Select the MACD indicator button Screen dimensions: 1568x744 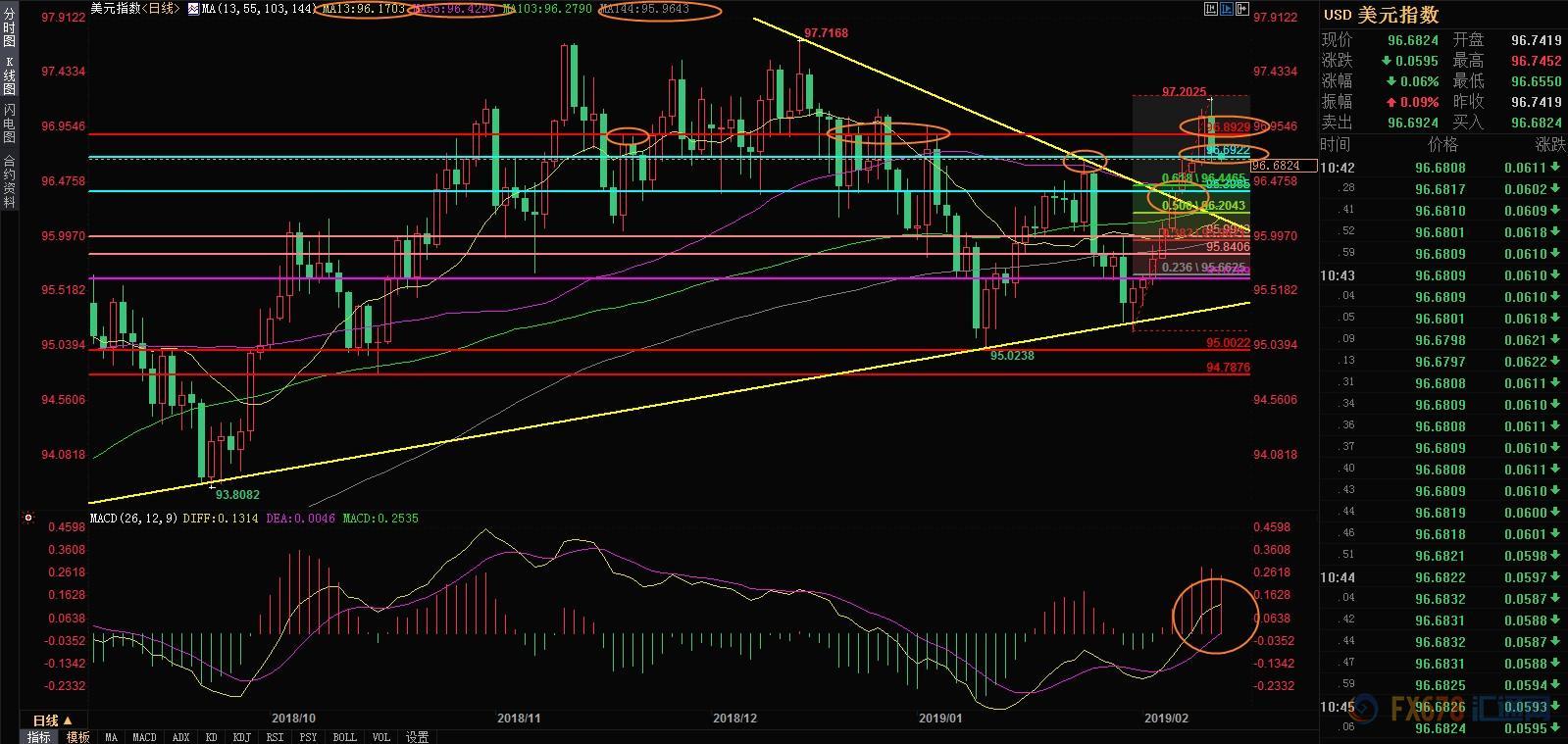pyautogui.click(x=144, y=737)
